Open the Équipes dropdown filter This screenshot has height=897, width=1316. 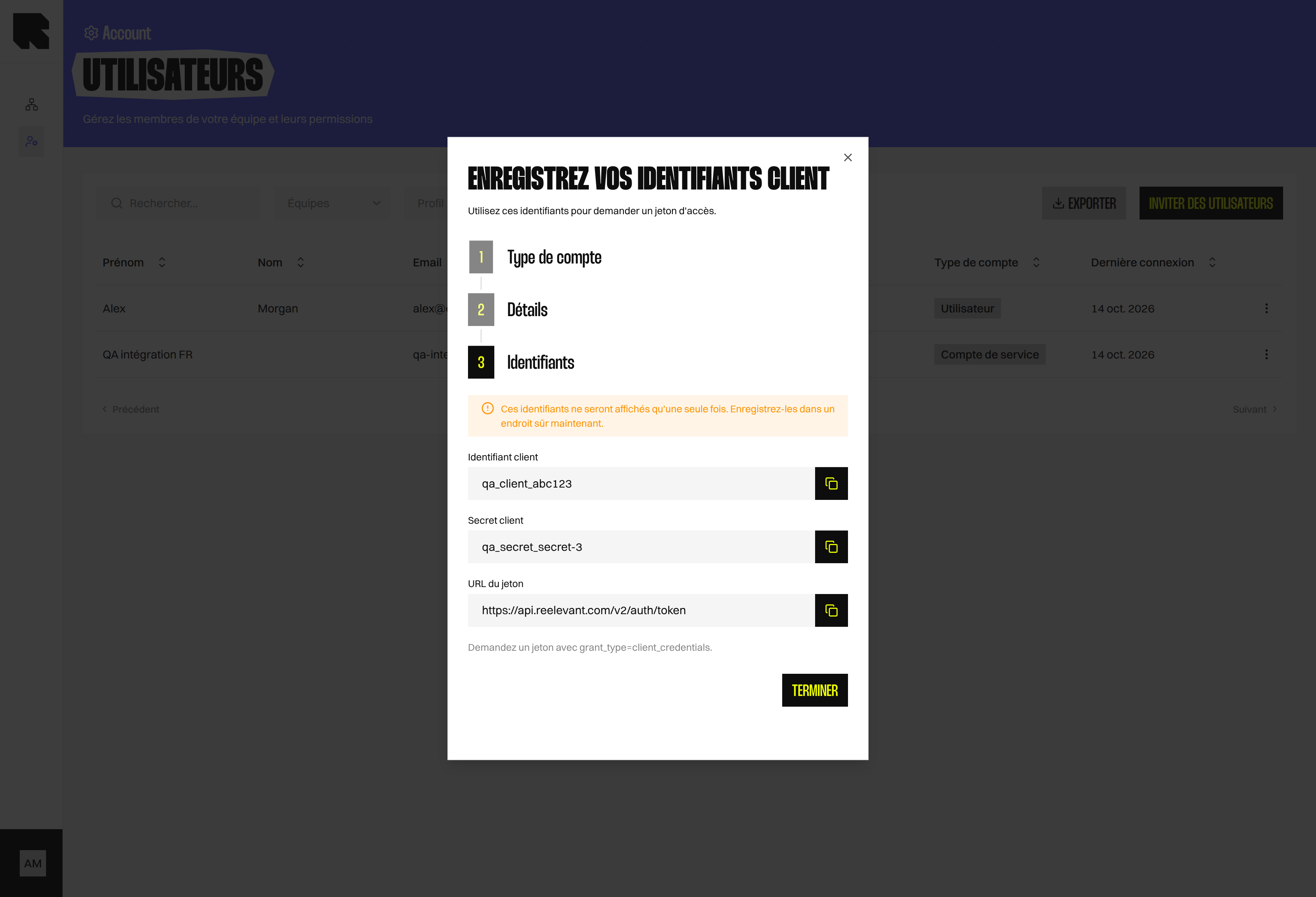click(332, 203)
